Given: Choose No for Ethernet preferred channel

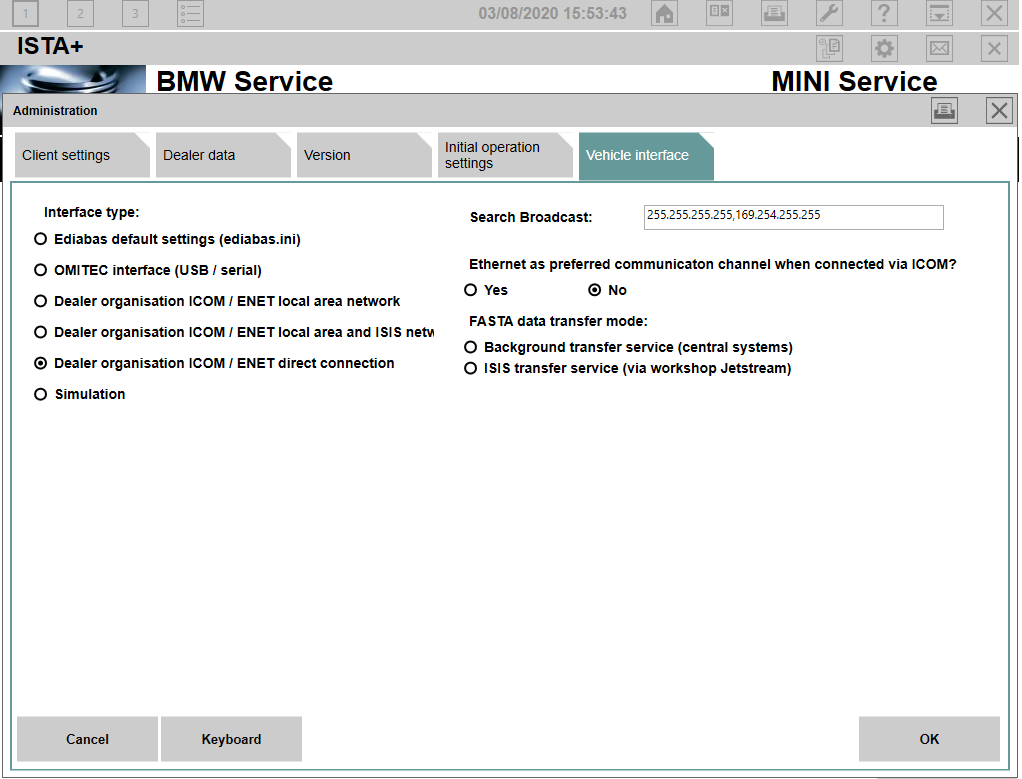Looking at the screenshot, I should 607,290.
